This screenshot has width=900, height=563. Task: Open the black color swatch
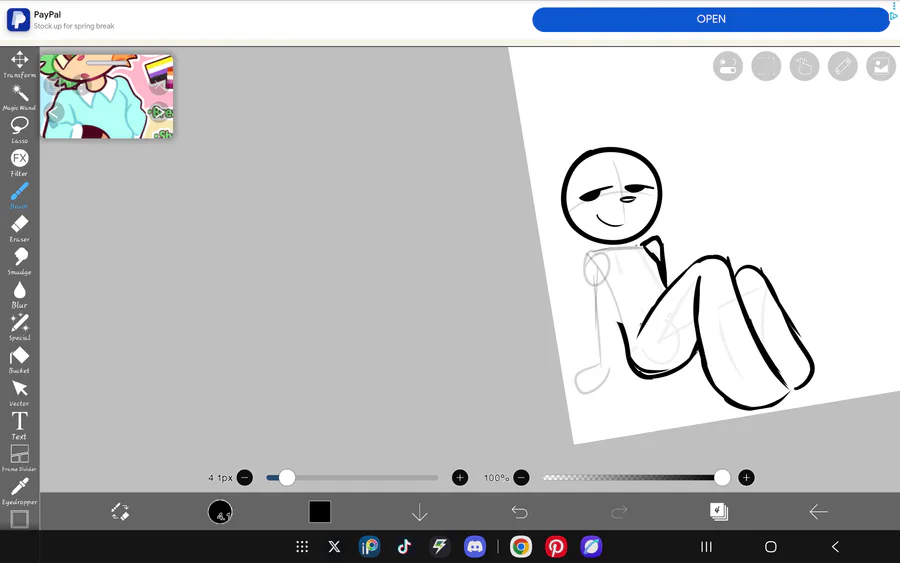point(320,511)
